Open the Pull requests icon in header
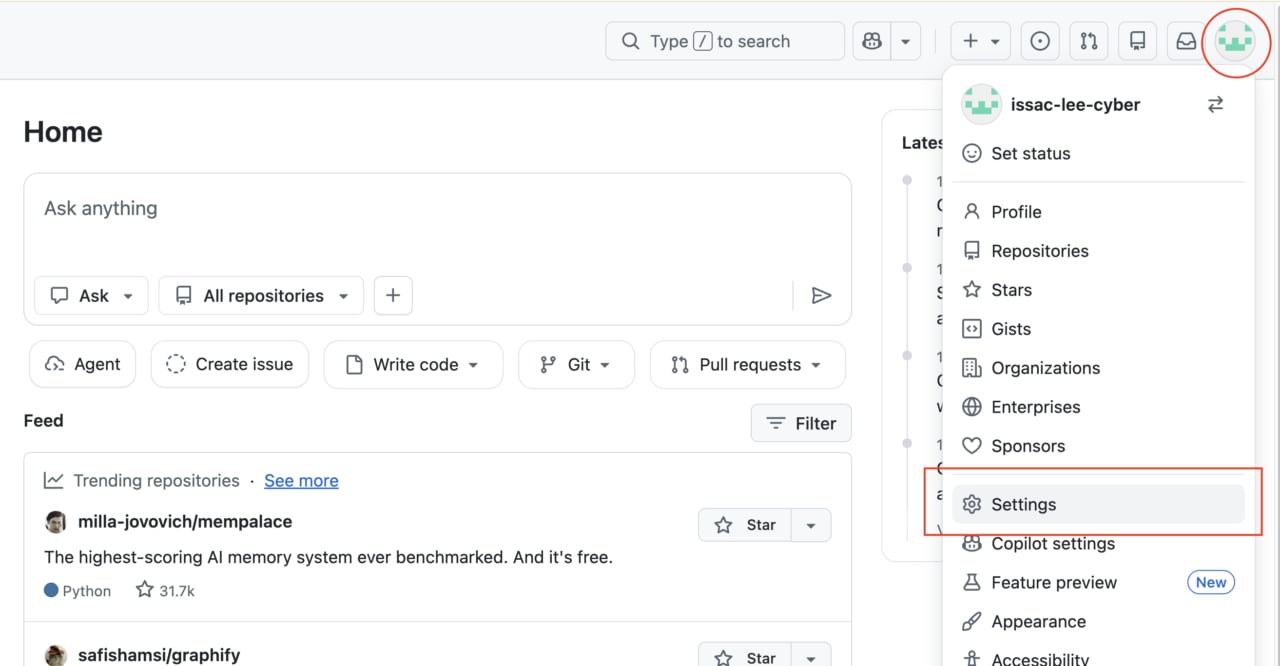The width and height of the screenshot is (1280, 666). tap(1089, 41)
